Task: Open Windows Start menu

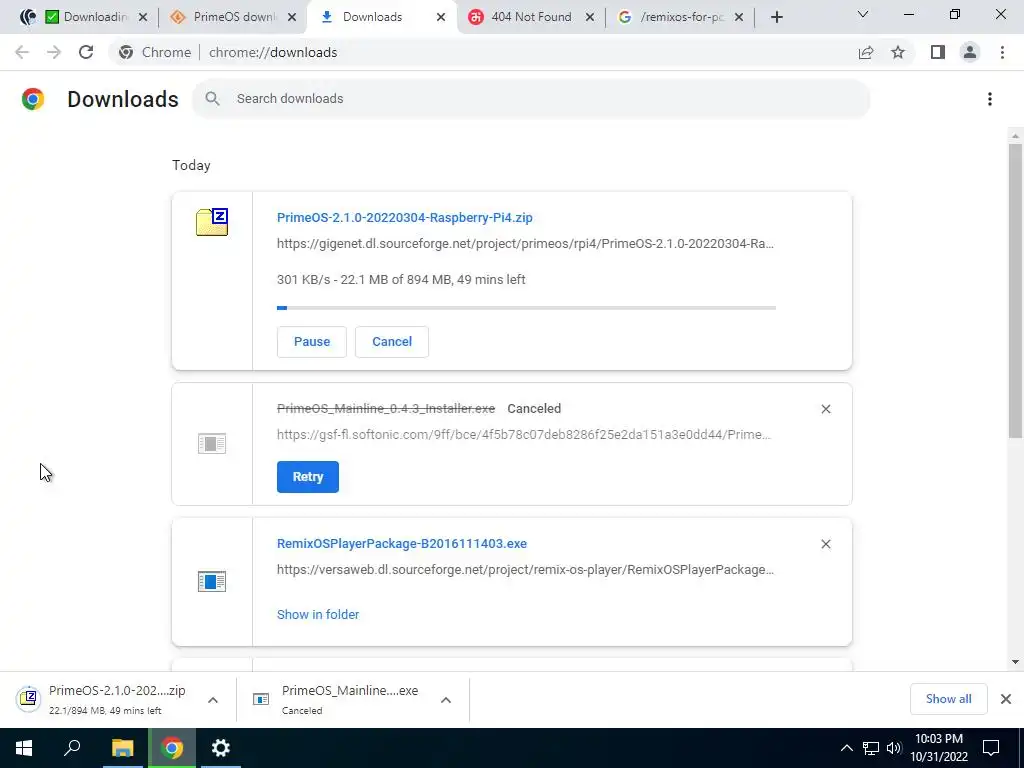Action: click(24, 748)
